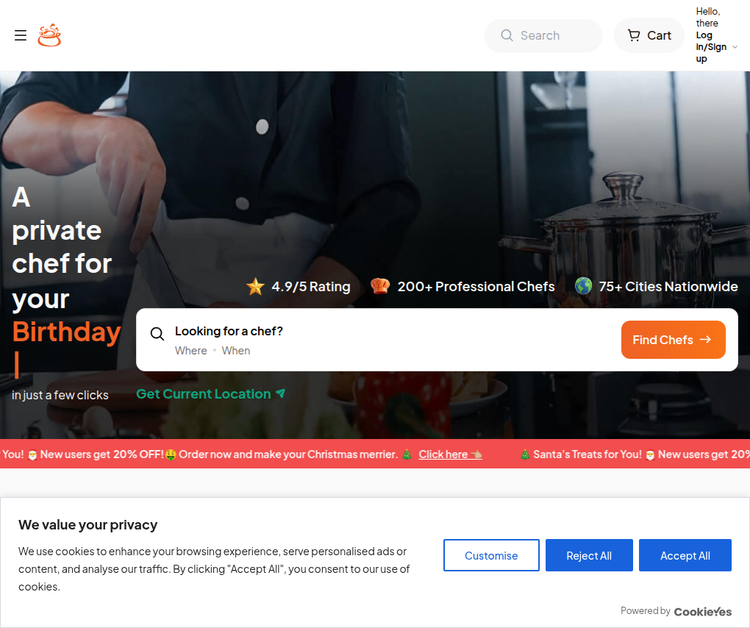Click the shopping cart icon
This screenshot has height=628, width=750.
(x=634, y=35)
